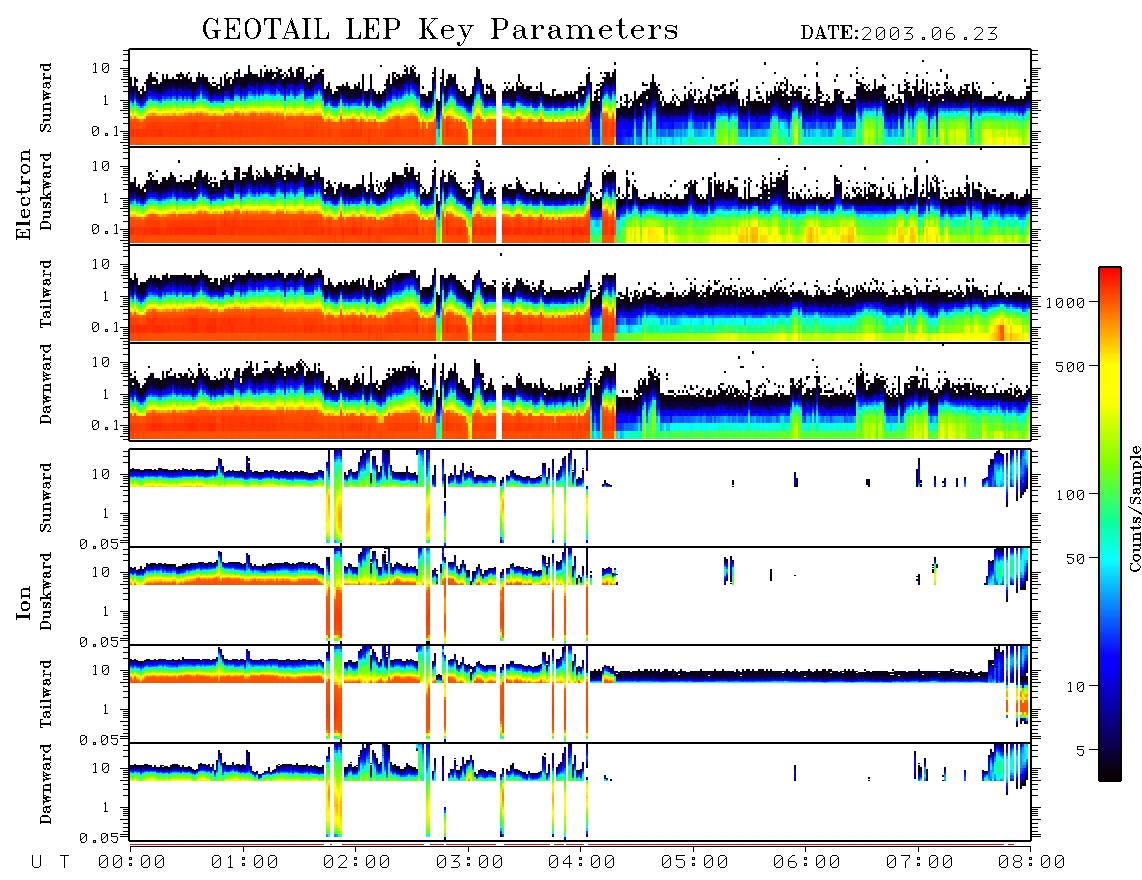The width and height of the screenshot is (1142, 880).
Task: Click the "50" color bar tick label
Action: coord(1075,559)
